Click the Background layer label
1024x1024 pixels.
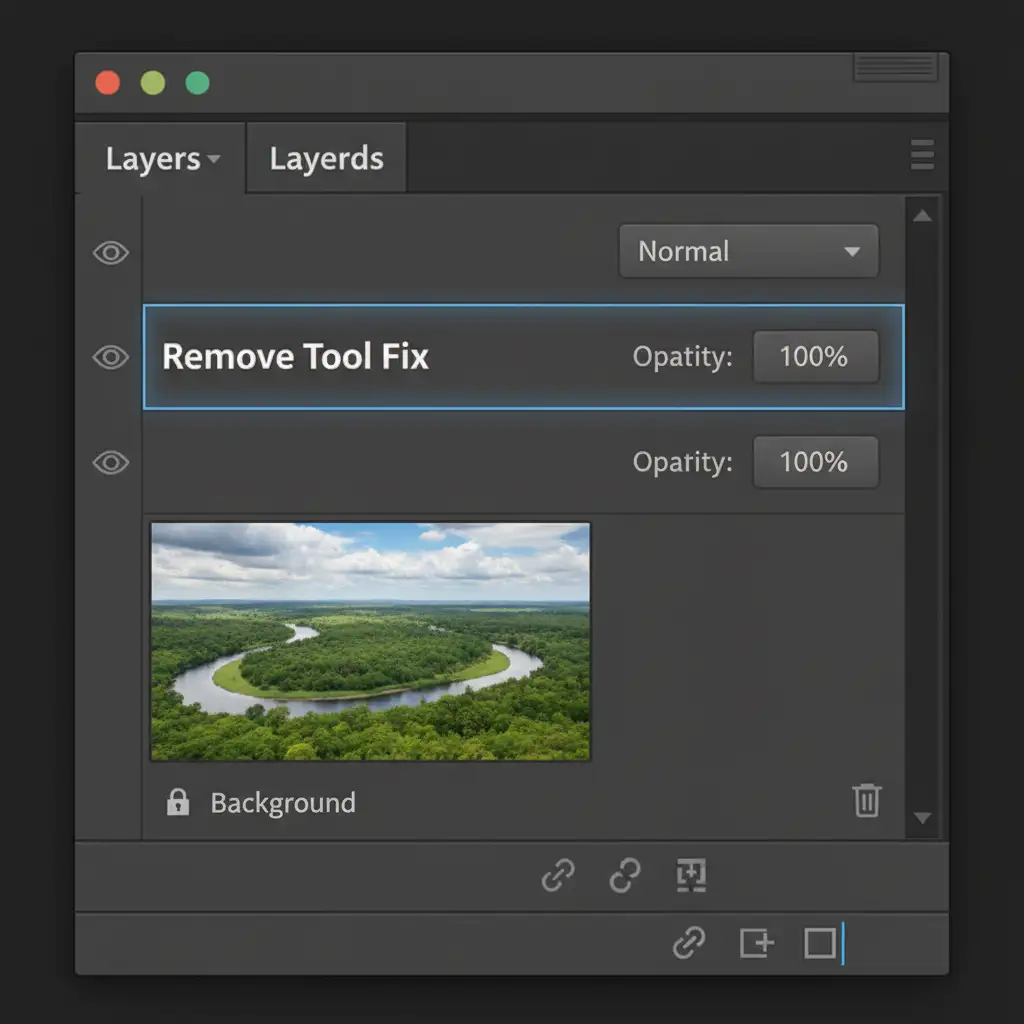pos(283,803)
